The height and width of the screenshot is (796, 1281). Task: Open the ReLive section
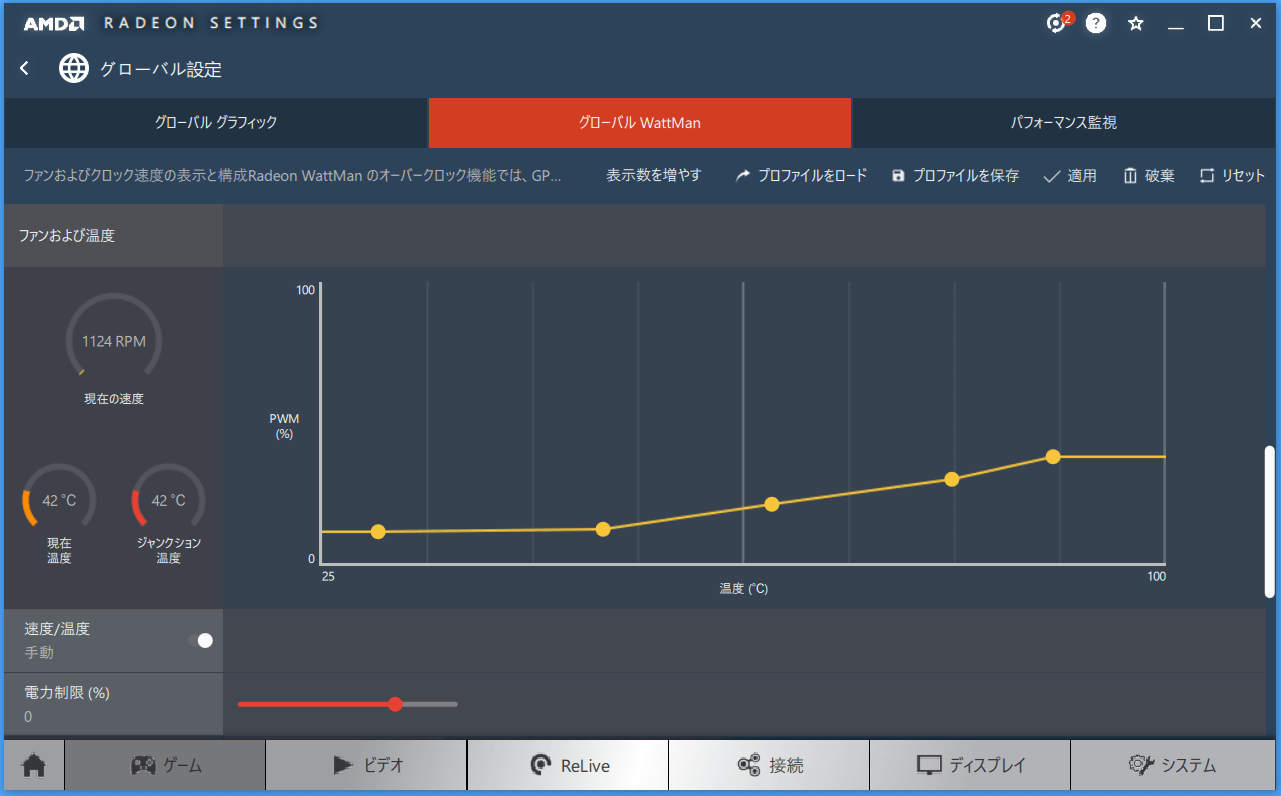(x=568, y=766)
